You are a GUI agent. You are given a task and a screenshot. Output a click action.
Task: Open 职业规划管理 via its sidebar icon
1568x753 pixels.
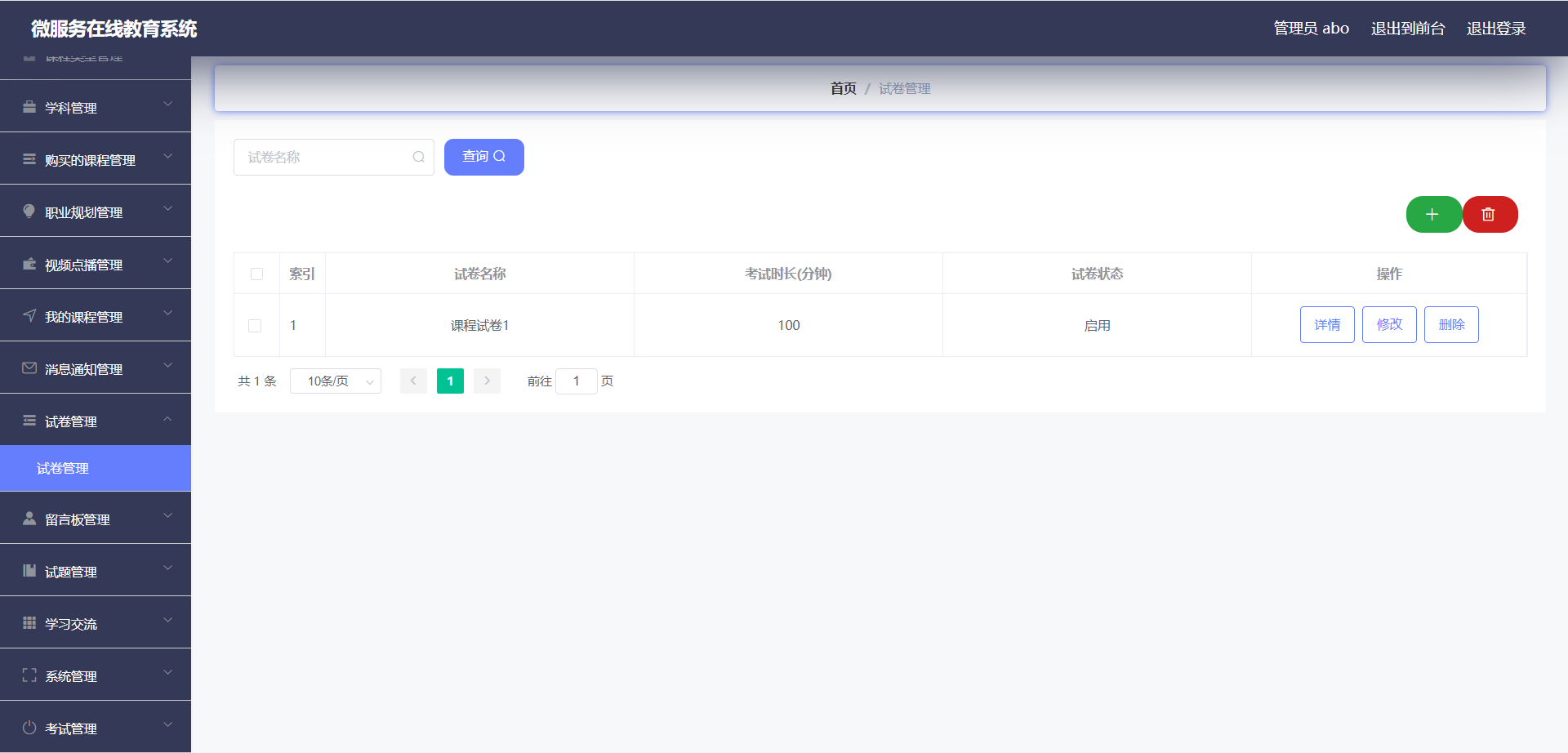pyautogui.click(x=29, y=212)
